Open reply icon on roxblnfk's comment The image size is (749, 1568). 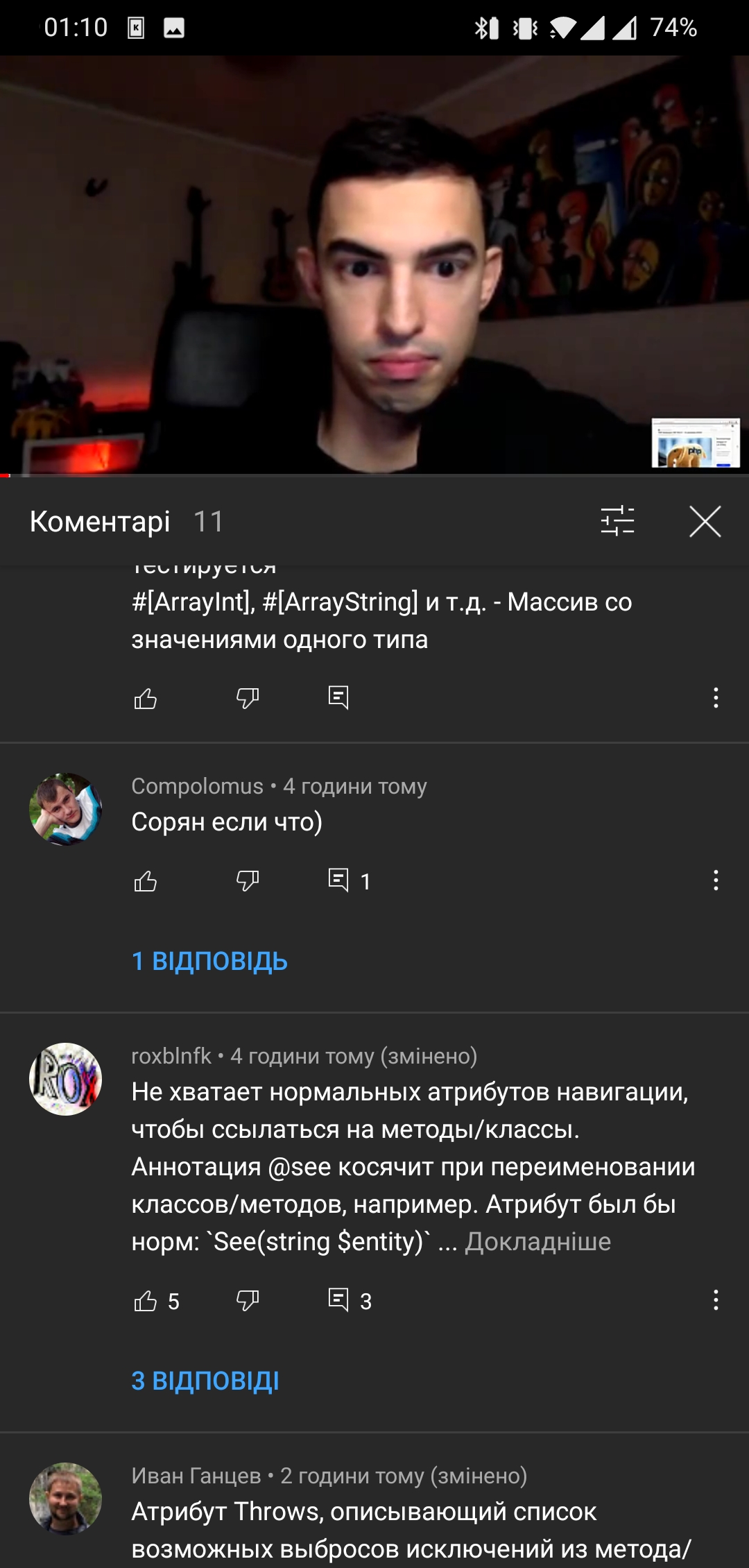338,1300
